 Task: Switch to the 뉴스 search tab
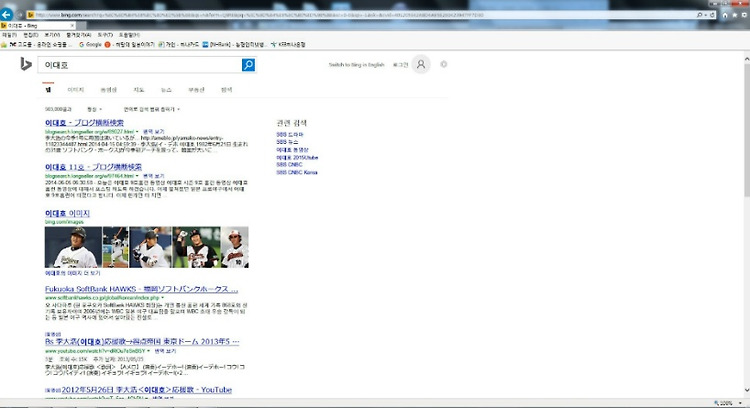point(166,90)
